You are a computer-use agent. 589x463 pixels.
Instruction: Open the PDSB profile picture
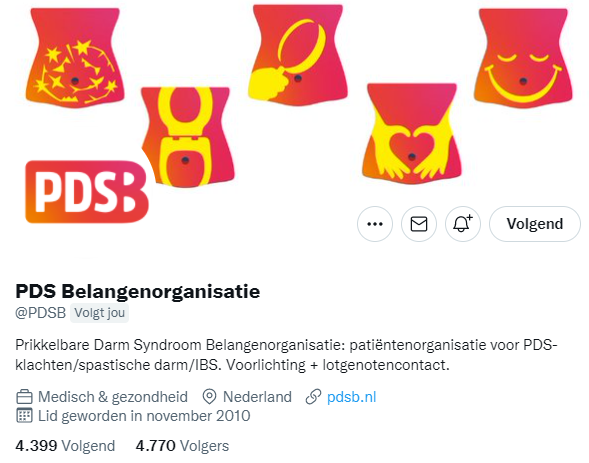pyautogui.click(x=87, y=192)
